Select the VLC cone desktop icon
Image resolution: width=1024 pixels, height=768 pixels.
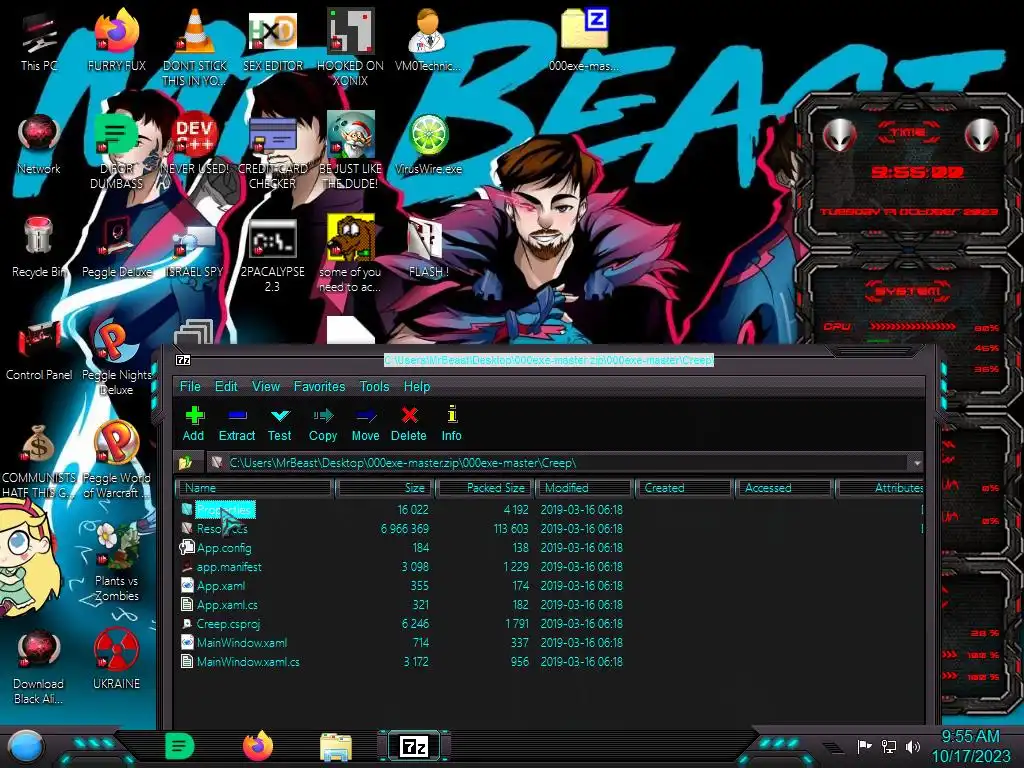[195, 47]
